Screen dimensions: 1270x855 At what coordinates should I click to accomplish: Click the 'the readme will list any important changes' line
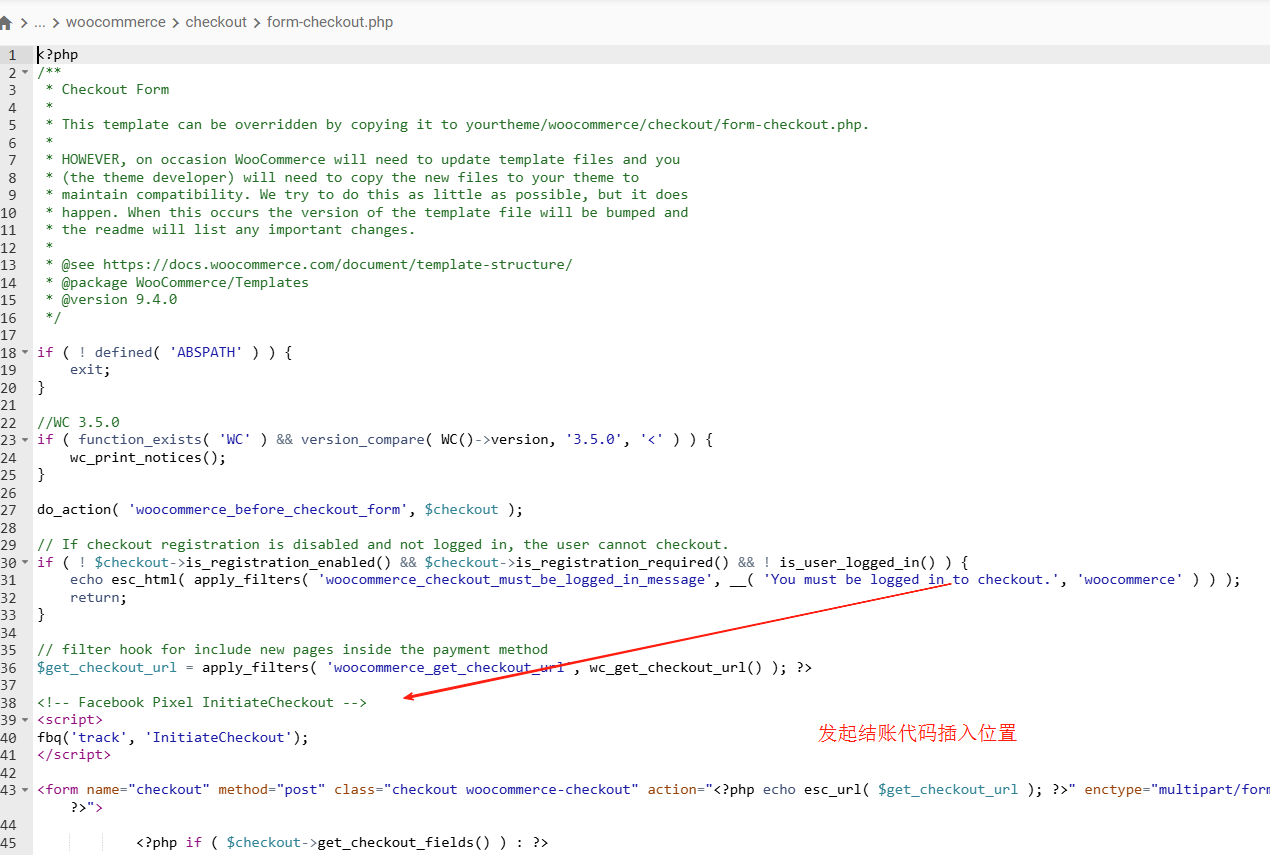coord(230,229)
